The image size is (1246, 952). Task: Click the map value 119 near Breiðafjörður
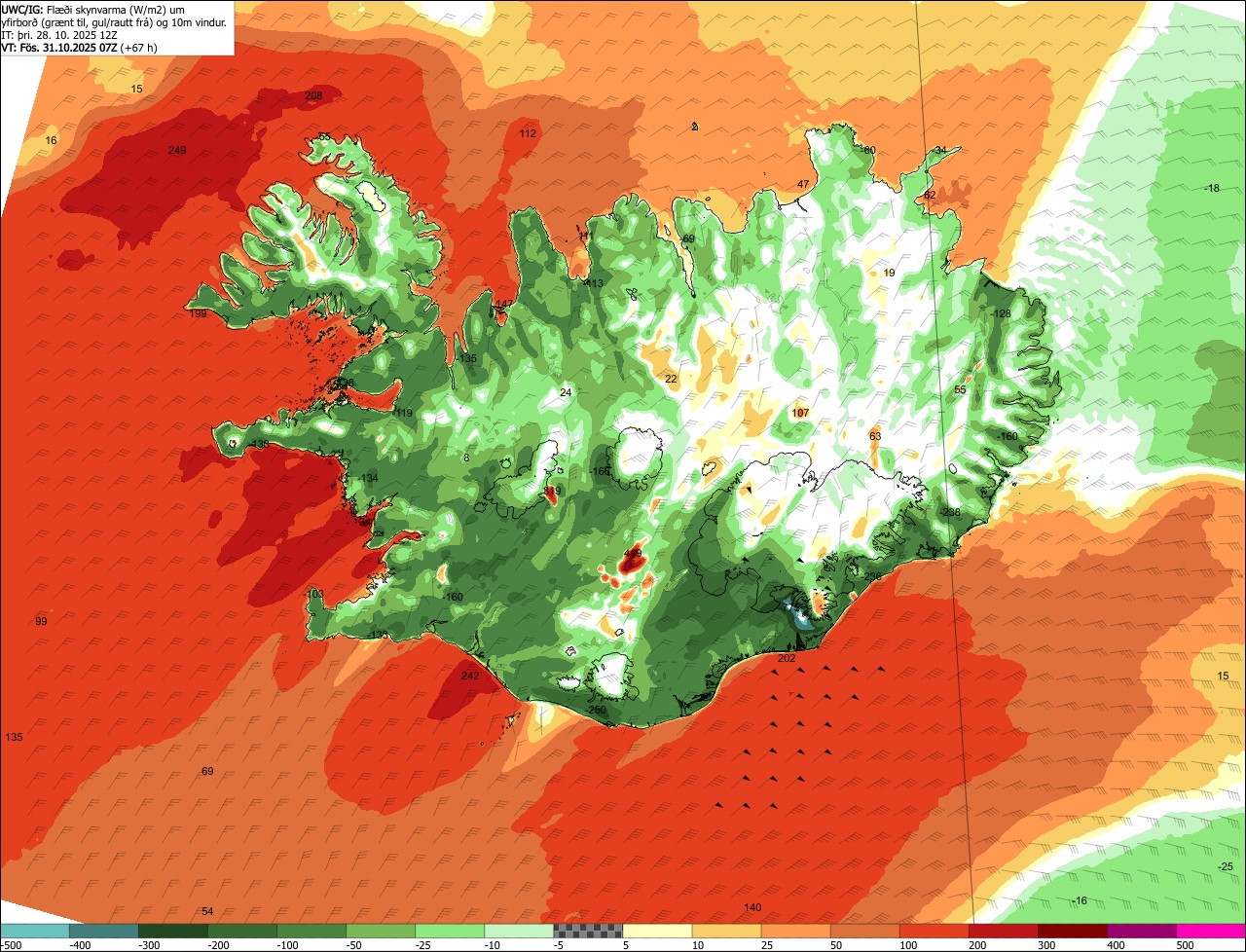click(x=404, y=413)
